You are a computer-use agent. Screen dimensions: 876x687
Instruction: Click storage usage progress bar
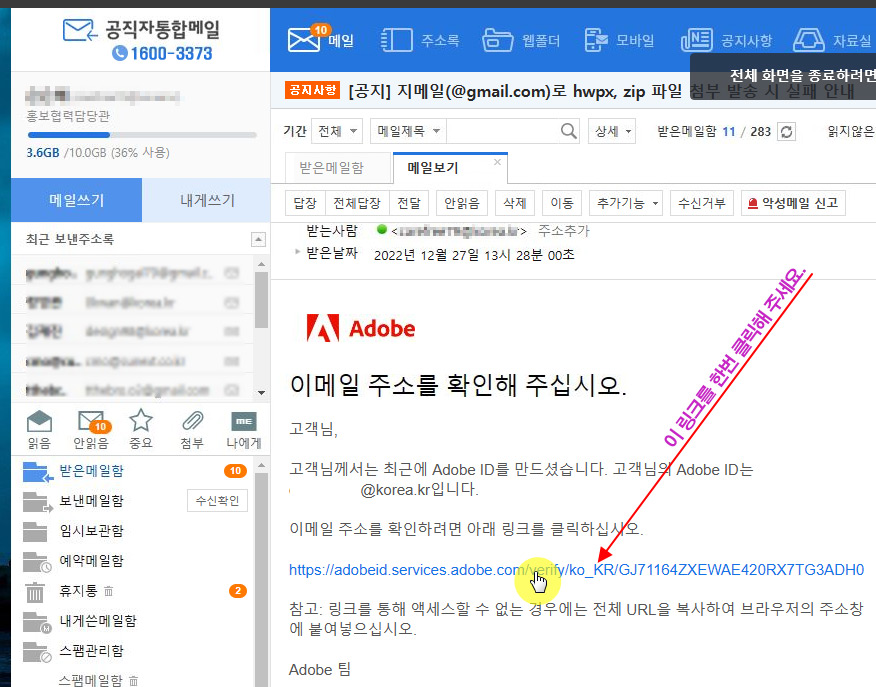point(142,135)
